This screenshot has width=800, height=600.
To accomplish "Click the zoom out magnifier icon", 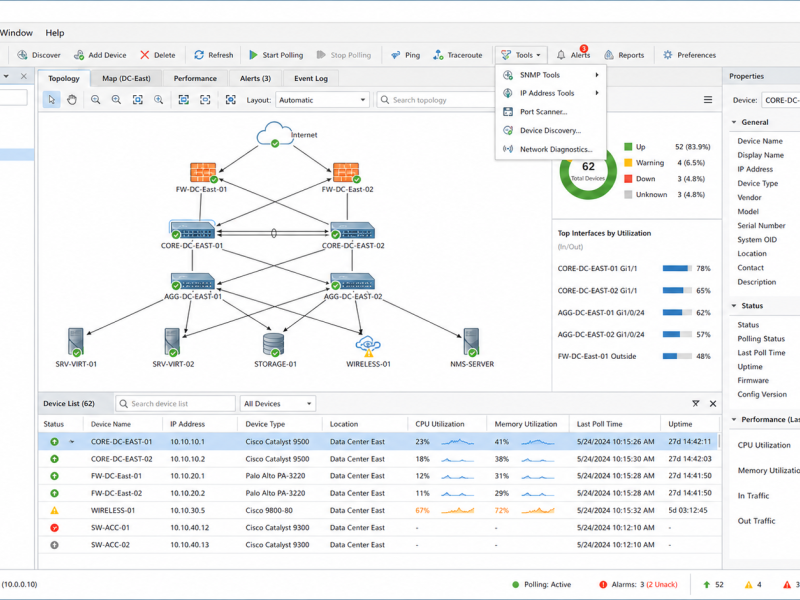I will pos(95,100).
